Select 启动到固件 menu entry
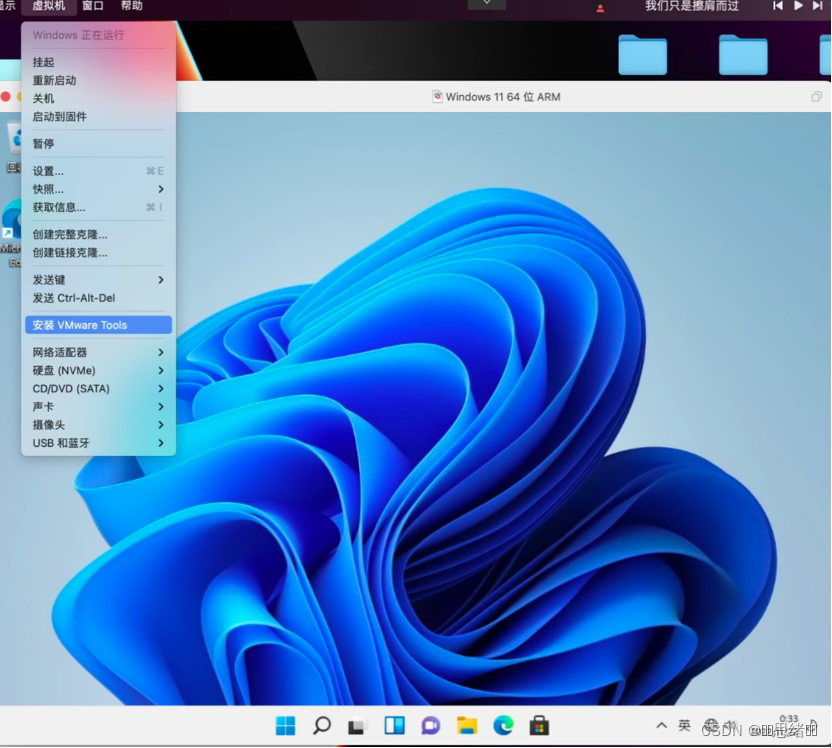Viewport: 832px width, 748px height. [98, 116]
